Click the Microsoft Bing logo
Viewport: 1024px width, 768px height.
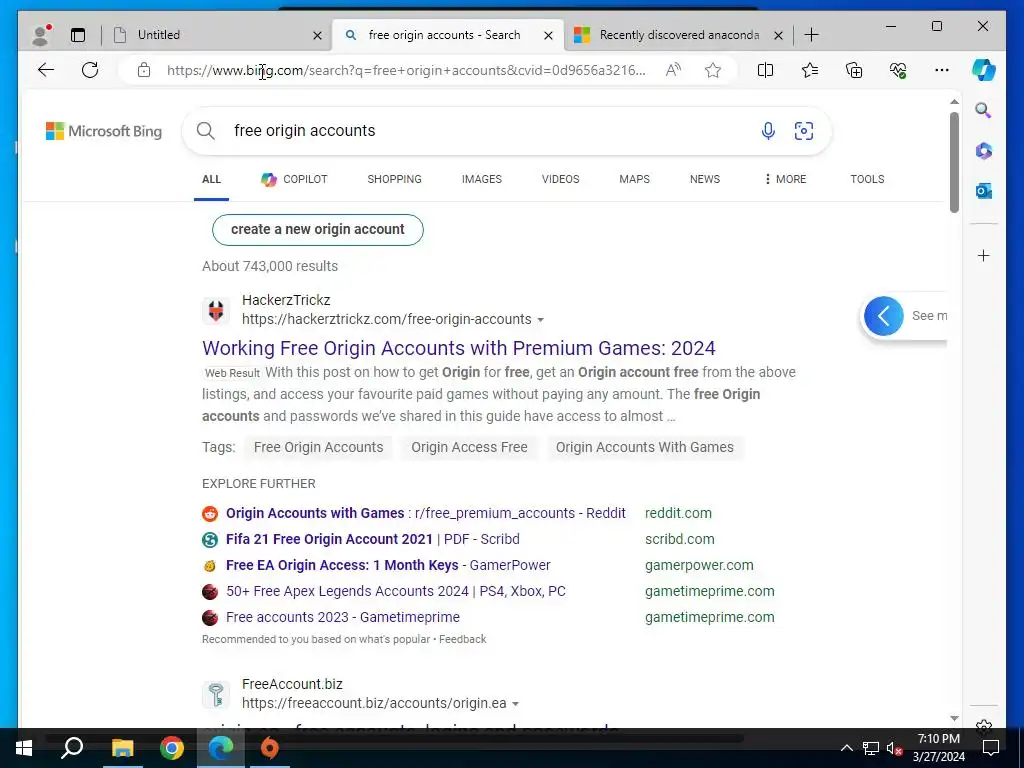click(104, 131)
